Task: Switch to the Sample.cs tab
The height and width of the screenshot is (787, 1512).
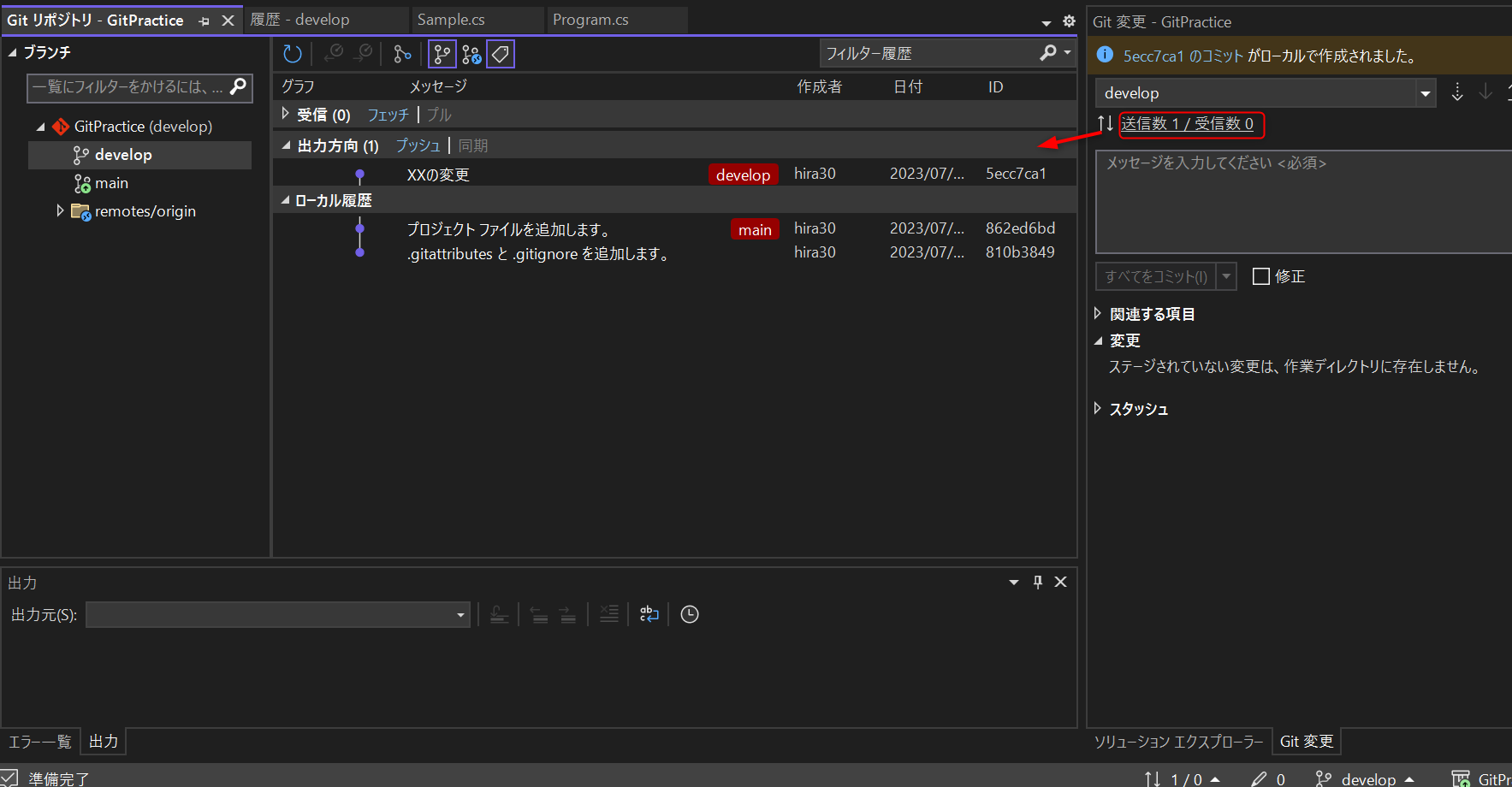Action: click(451, 20)
